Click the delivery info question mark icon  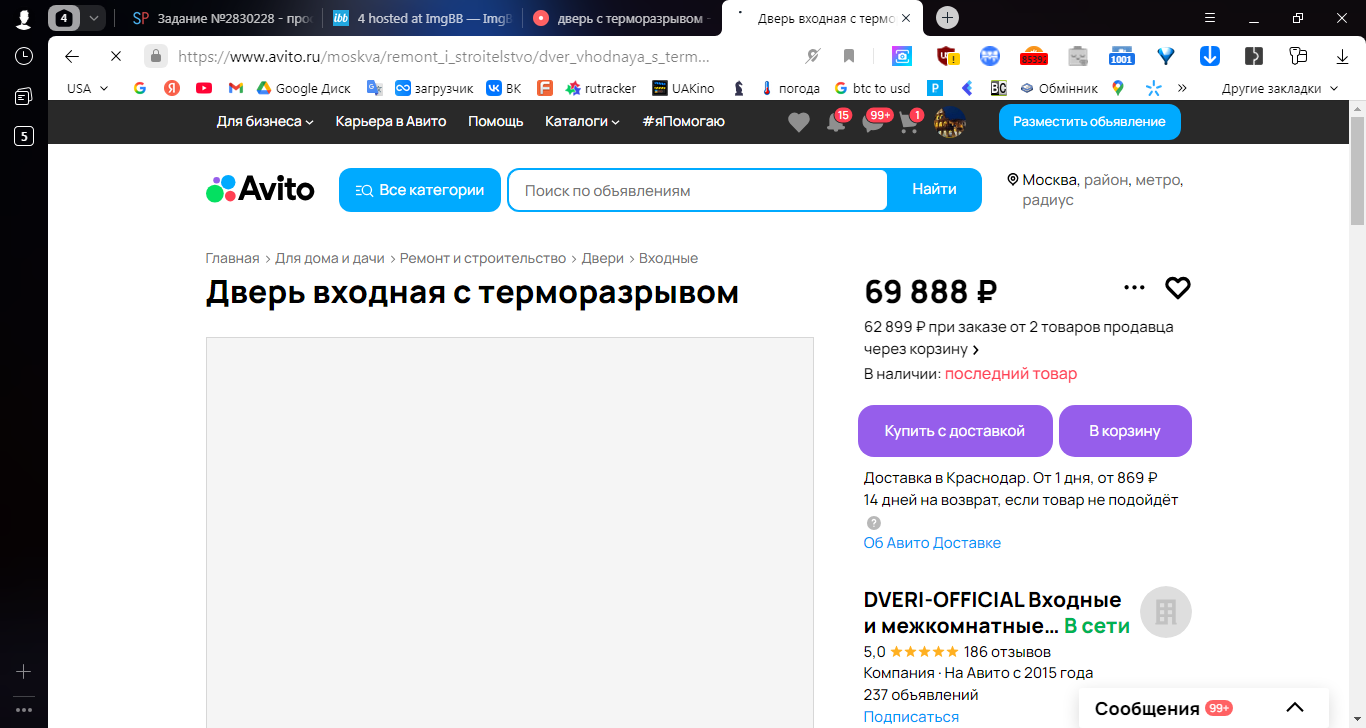pos(874,523)
